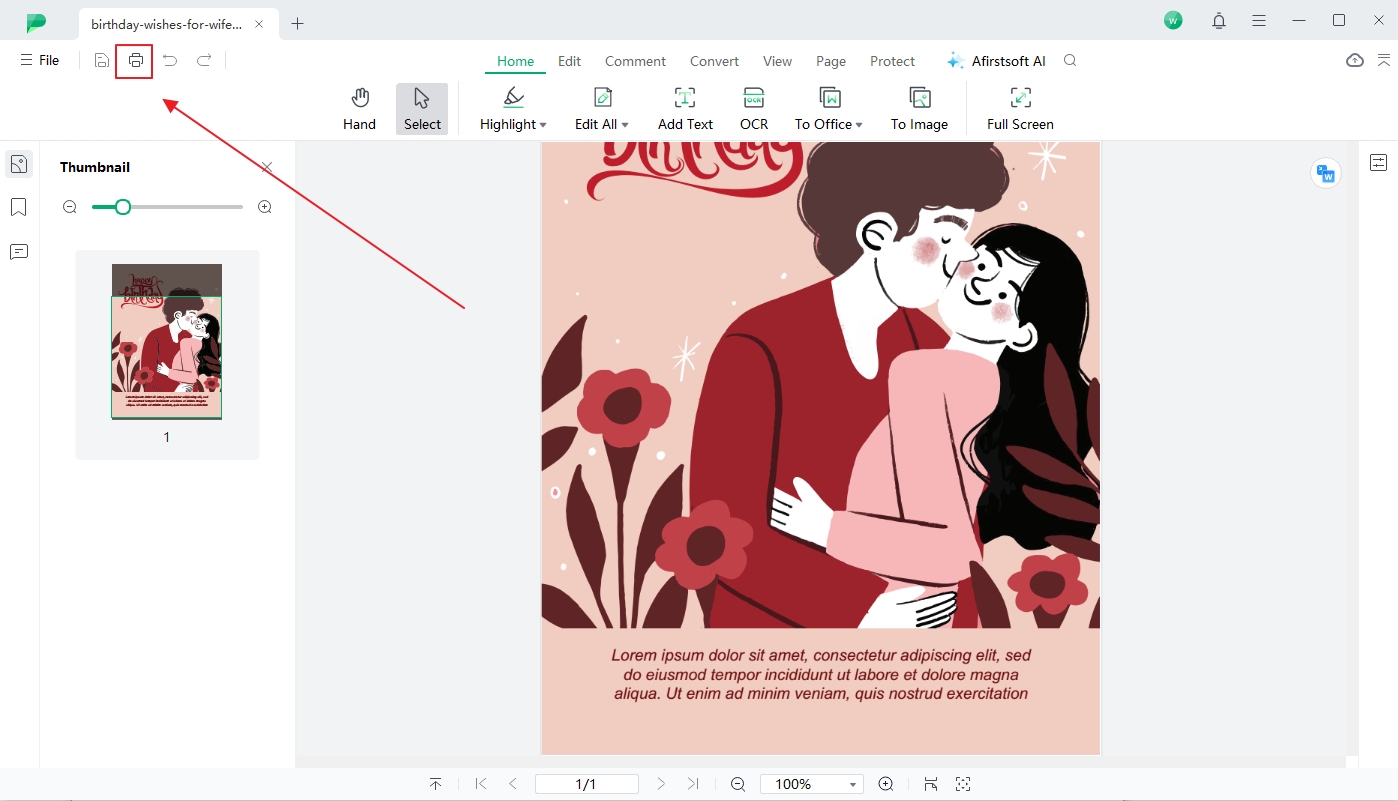Click the To Office icon
Viewport: 1398px width, 801px height.
pos(830,97)
